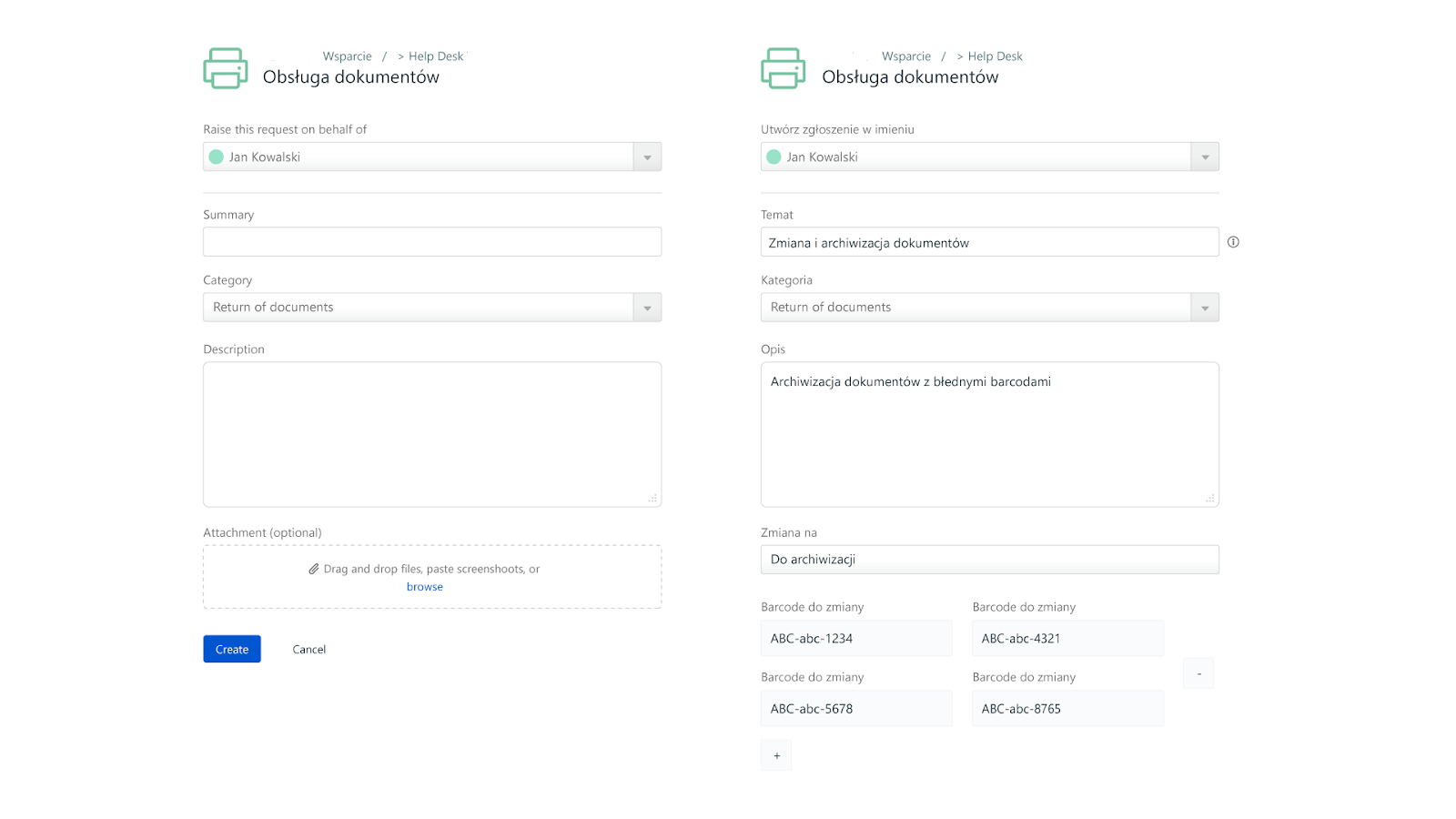The width and height of the screenshot is (1456, 819).
Task: Click the blue Create button
Action: coord(232,649)
